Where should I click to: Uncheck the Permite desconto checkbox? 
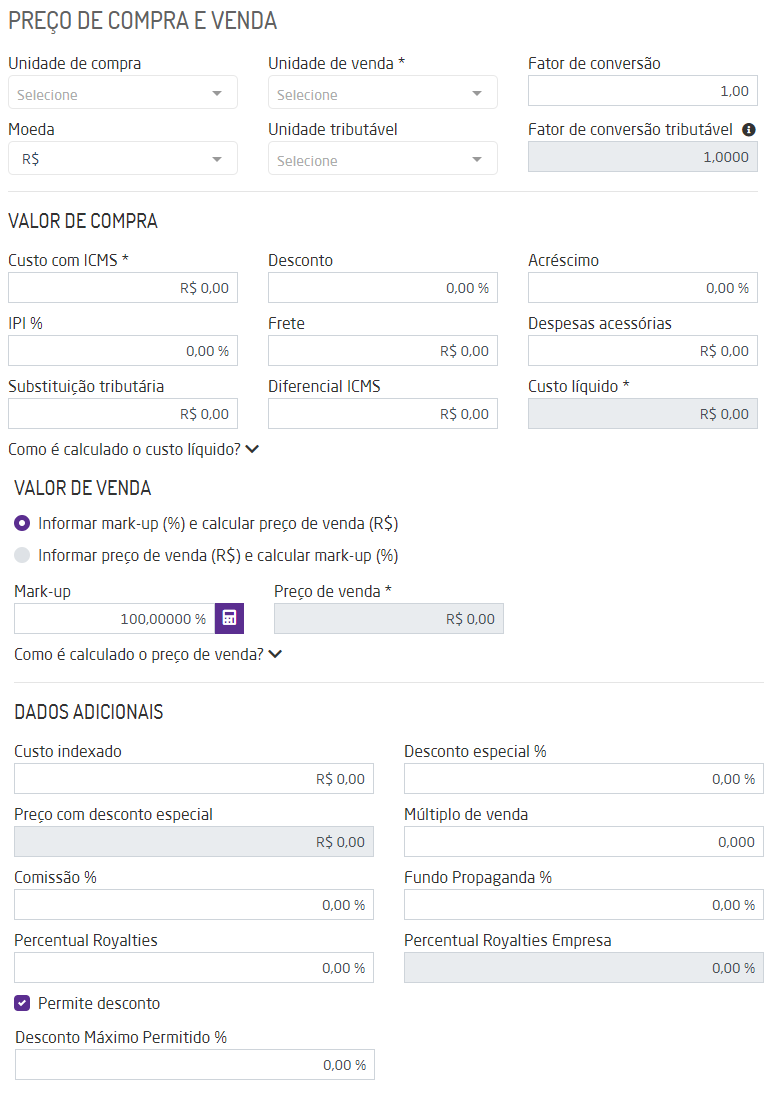[22, 1004]
